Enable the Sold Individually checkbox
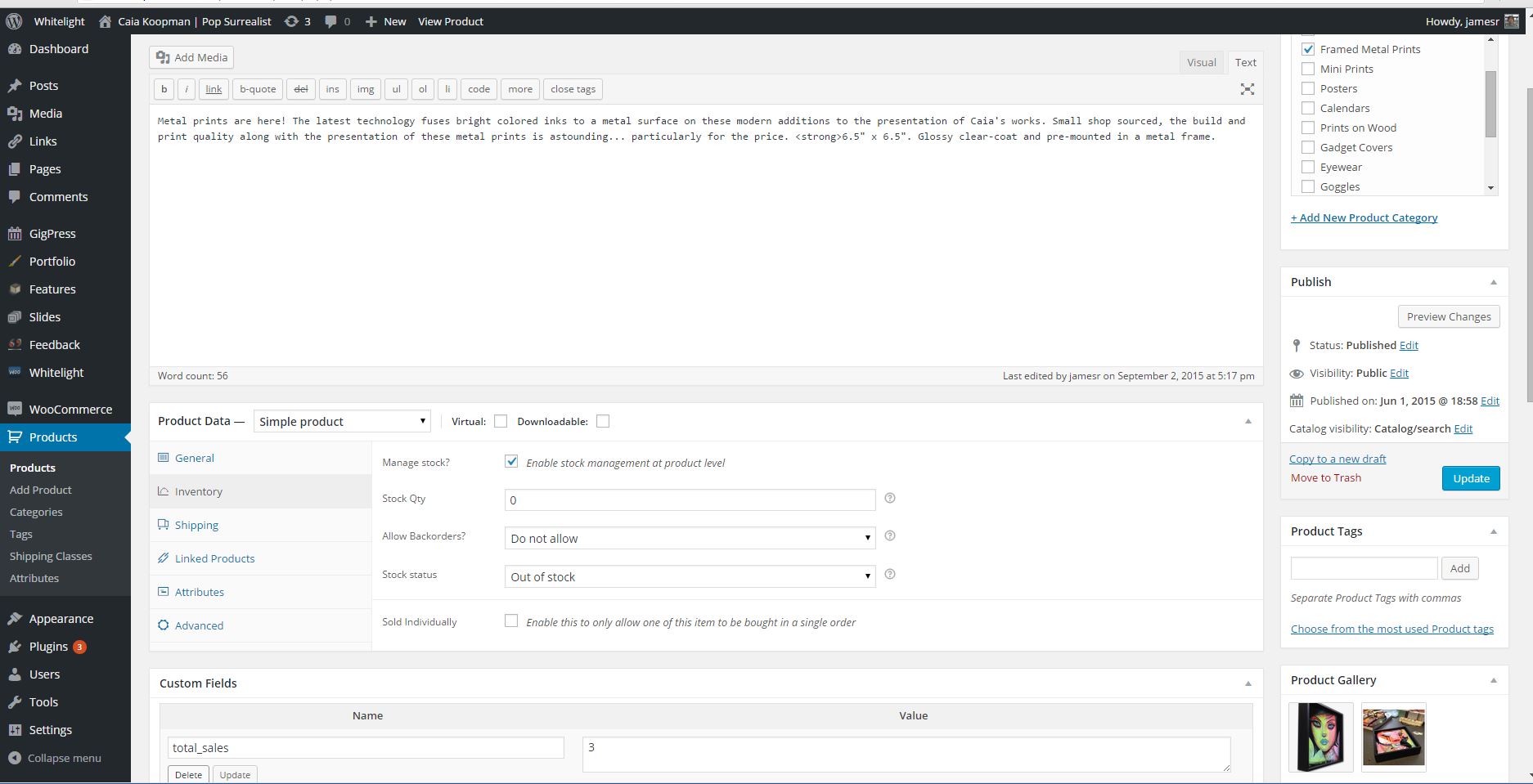This screenshot has width=1533, height=784. (511, 620)
